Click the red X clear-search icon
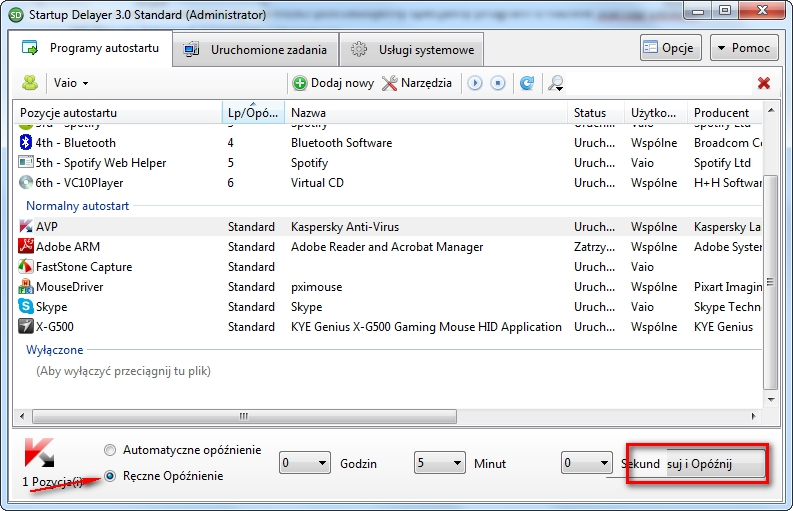Viewport: 793px width, 511px height. coord(764,83)
